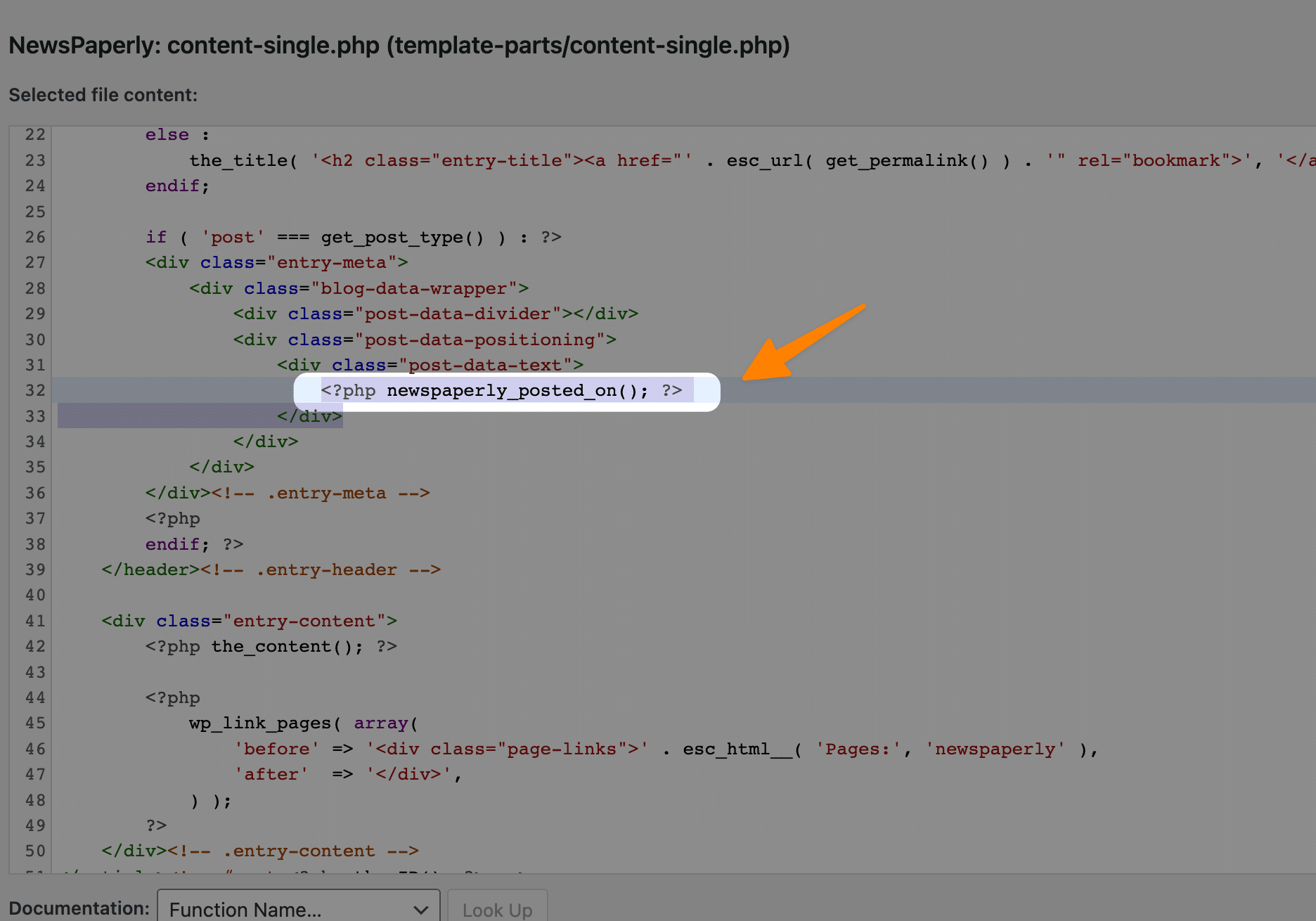
Task: Open the Function Name documentation dropdown
Action: pyautogui.click(x=297, y=908)
